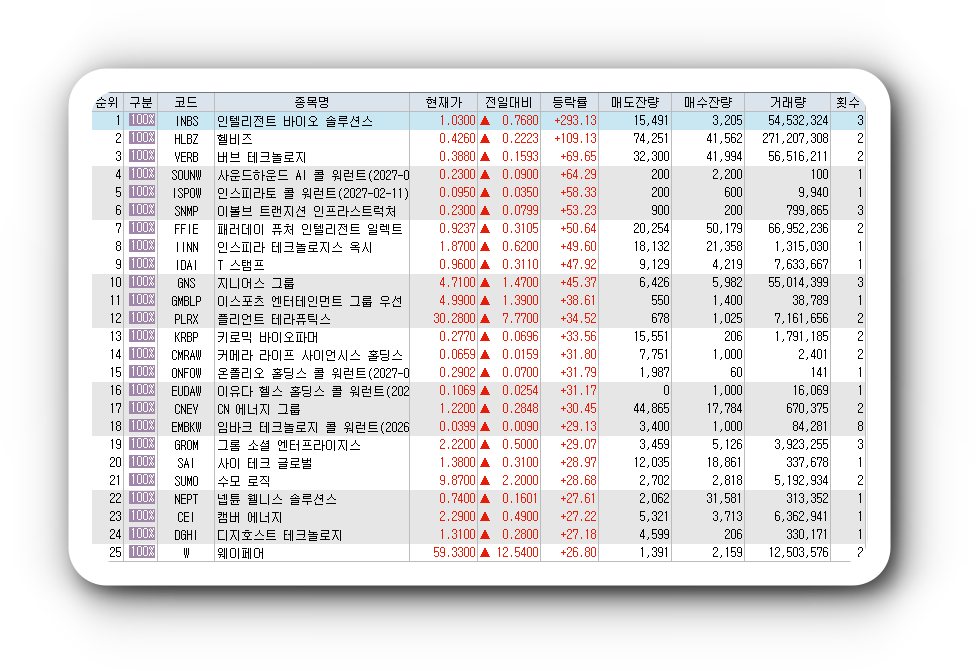Select ticker code DGHI

click(186, 535)
